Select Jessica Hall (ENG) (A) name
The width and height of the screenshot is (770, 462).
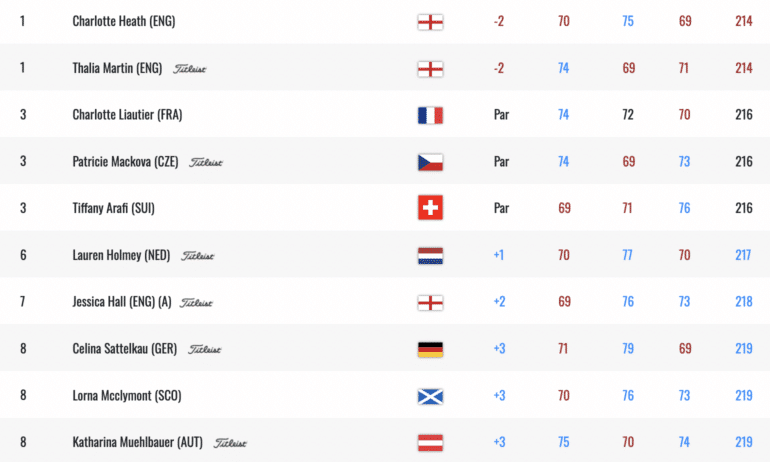tap(122, 301)
